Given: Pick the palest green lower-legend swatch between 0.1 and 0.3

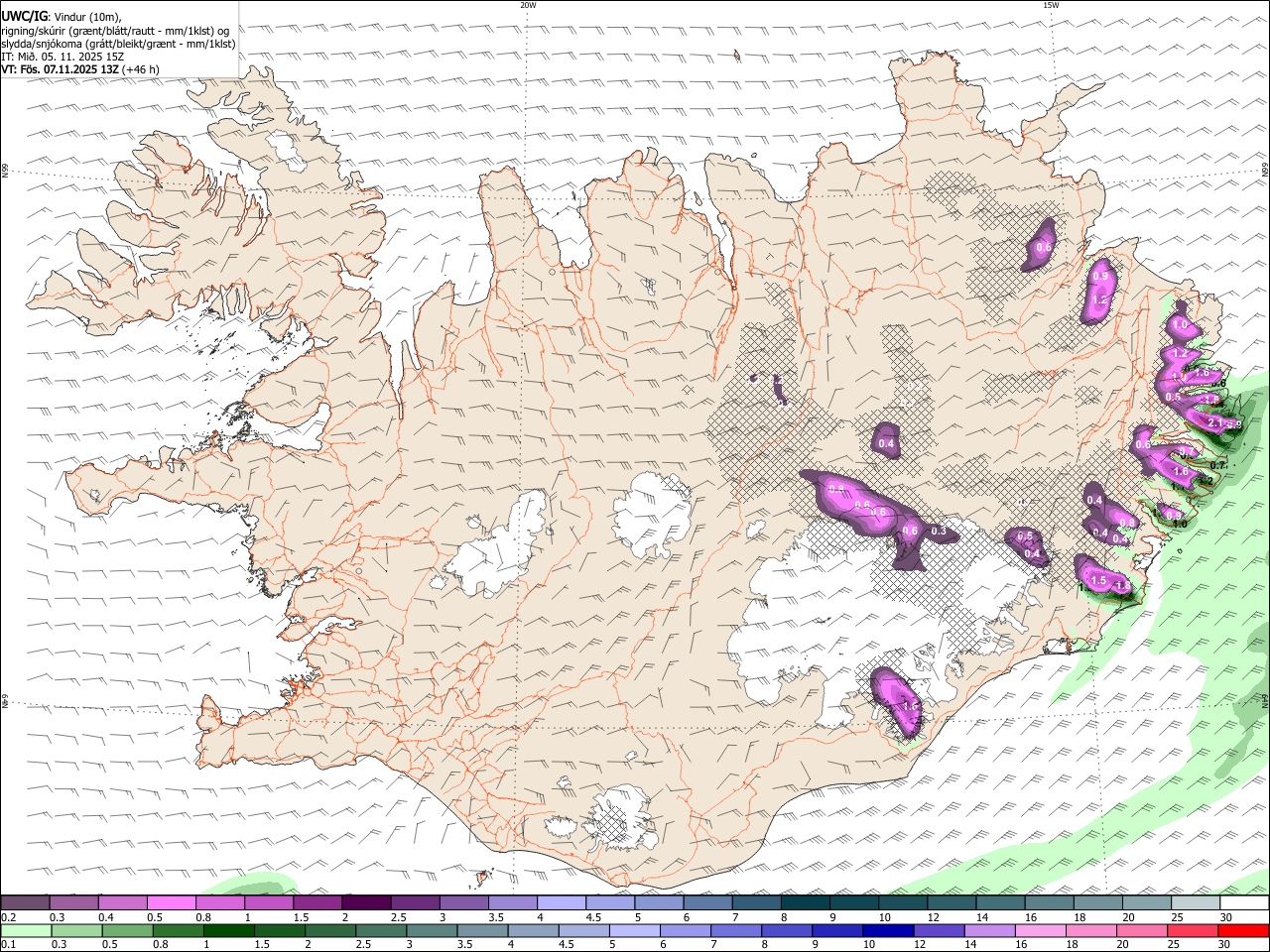Looking at the screenshot, I should click(26, 930).
